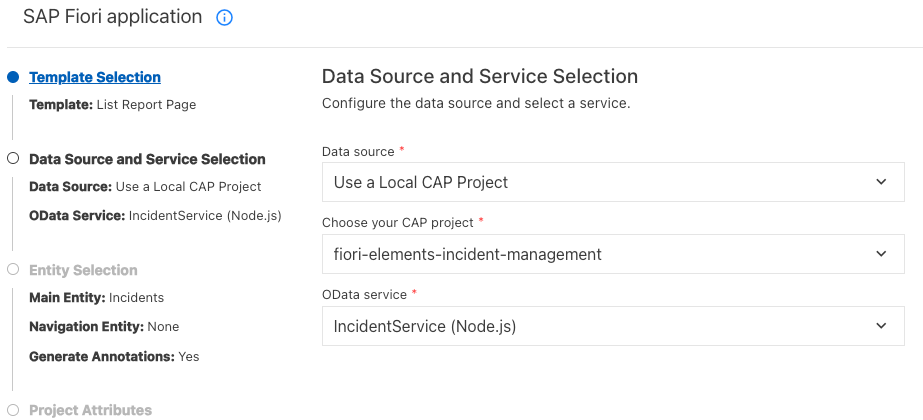
Task: Open the 'Use a Local CAP Project' dropdown
Action: click(605, 182)
